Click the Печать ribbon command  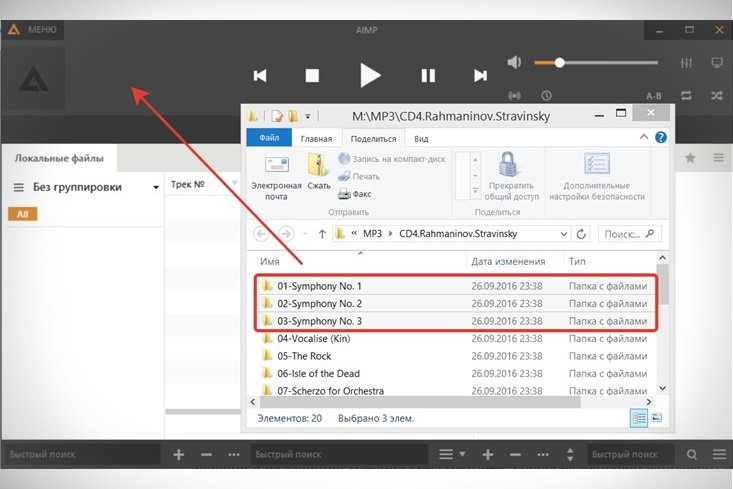point(359,176)
